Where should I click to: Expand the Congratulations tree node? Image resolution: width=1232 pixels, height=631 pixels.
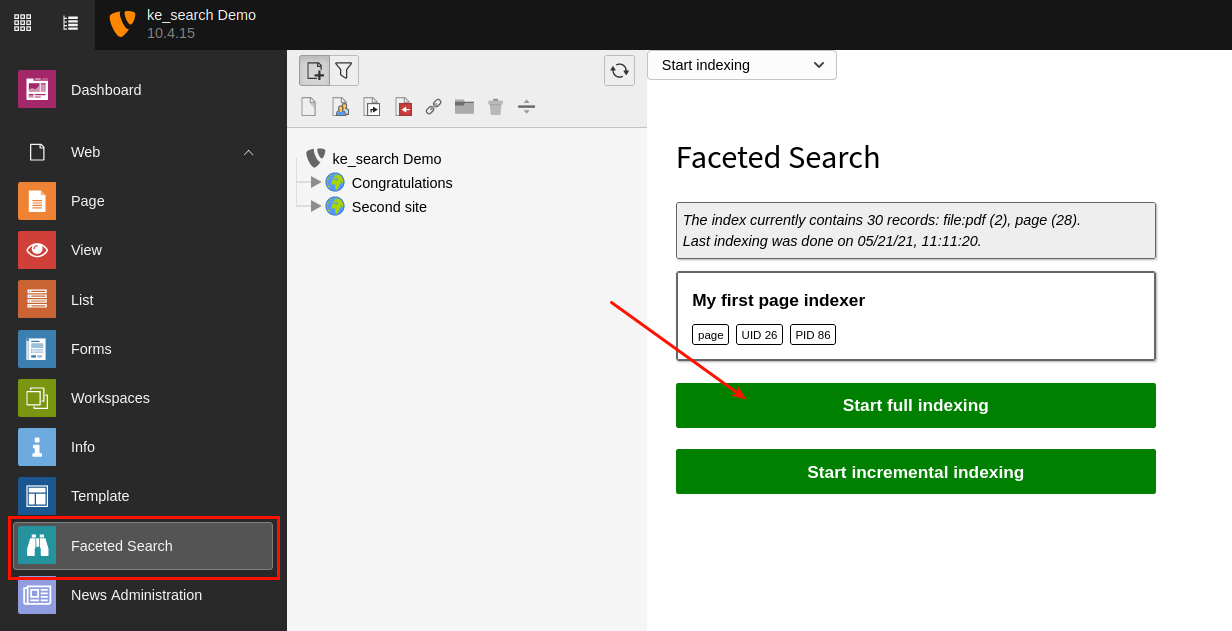point(316,182)
